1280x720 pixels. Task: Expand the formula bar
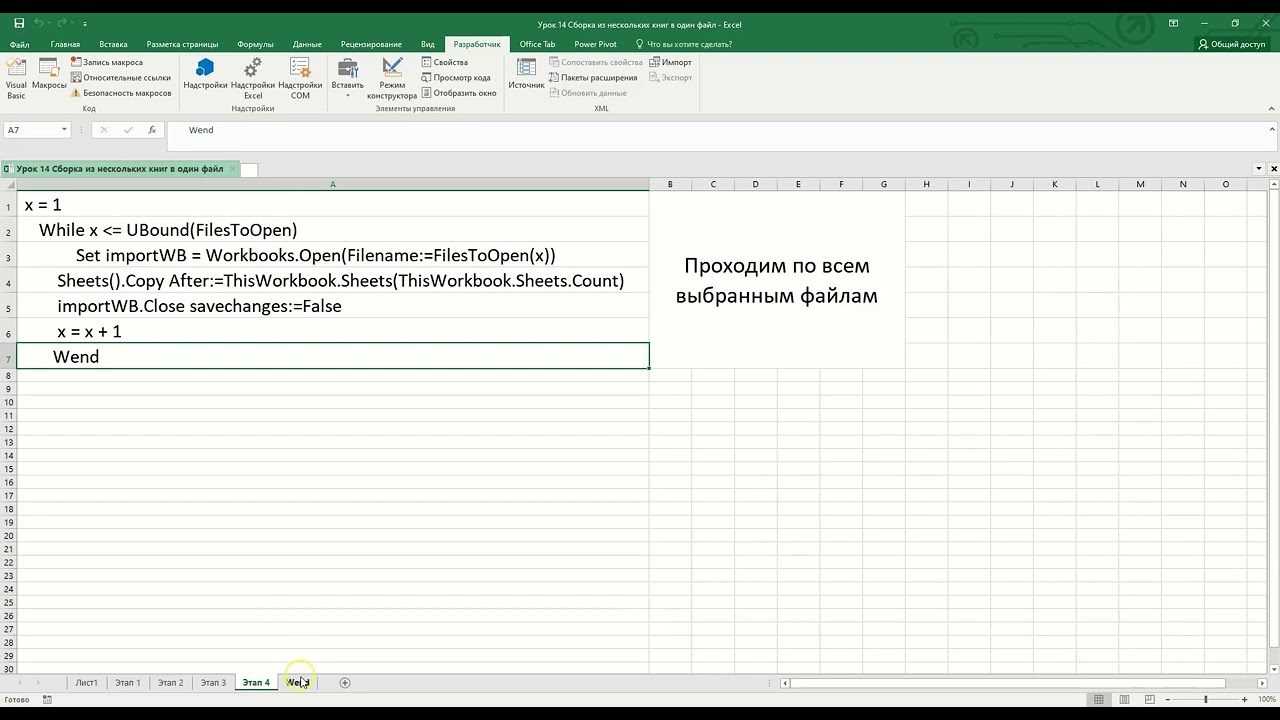point(1272,130)
